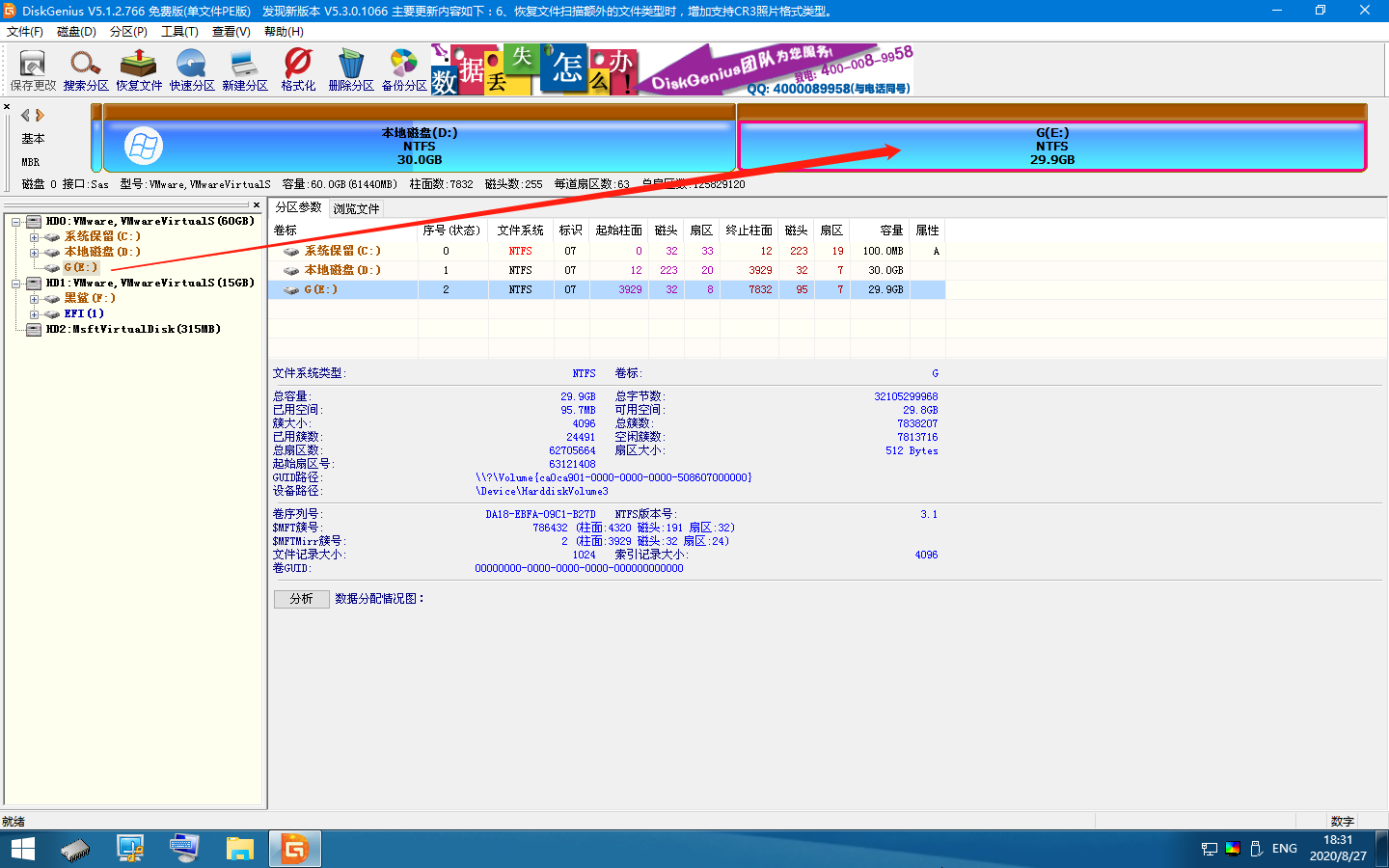Image resolution: width=1389 pixels, height=868 pixels.
Task: Open the 文件(F) menu
Action: pos(25,32)
